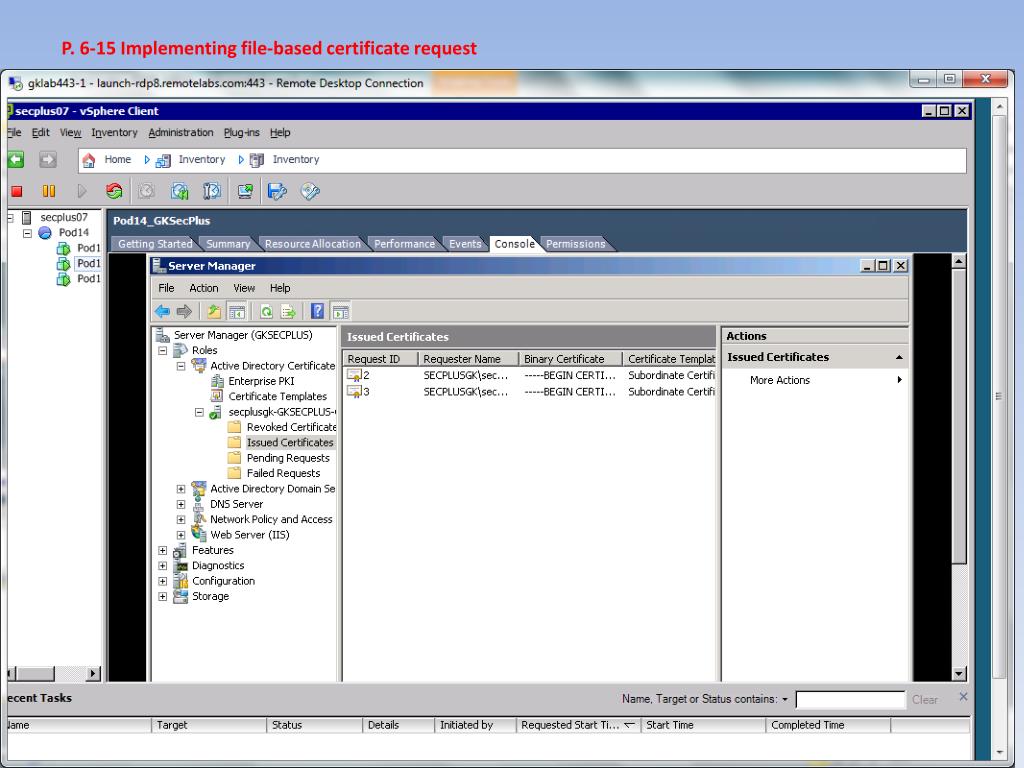Open Snapshot Manager via the clock-with-wrench icon
Screen dimensions: 1024x768
(x=212, y=191)
